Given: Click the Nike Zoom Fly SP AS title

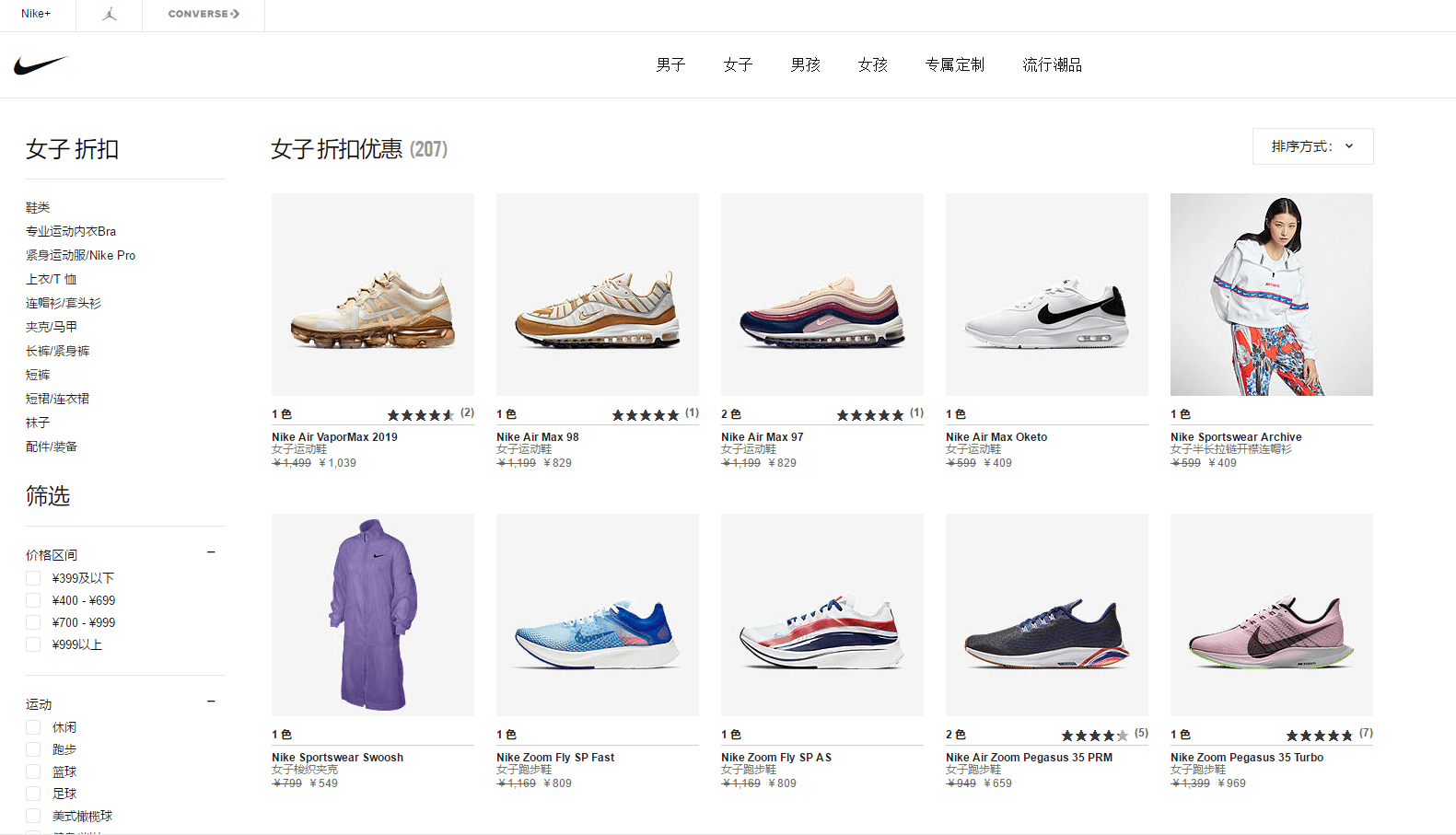Looking at the screenshot, I should (x=776, y=758).
